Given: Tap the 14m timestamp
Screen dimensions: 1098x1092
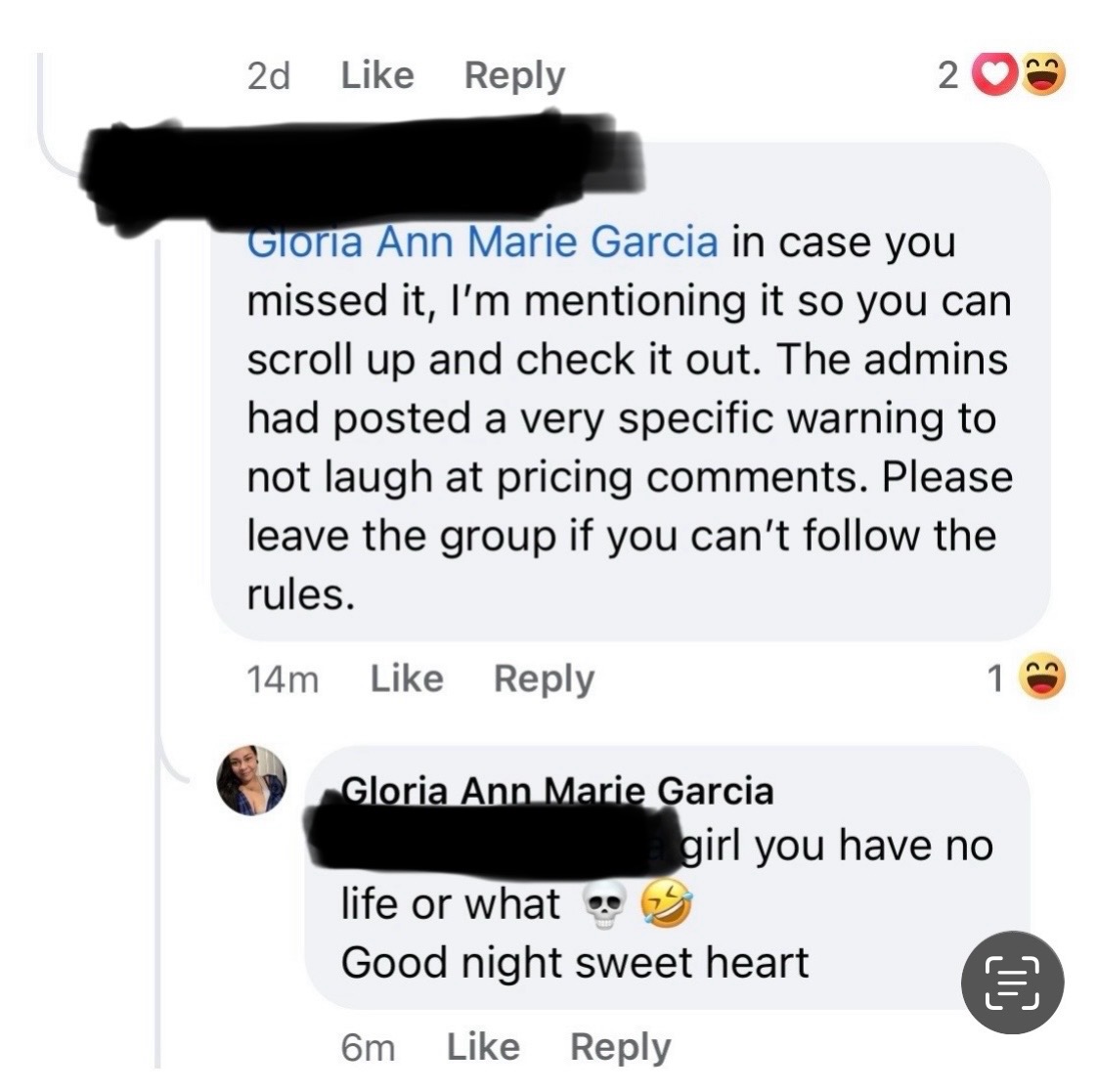Looking at the screenshot, I should pyautogui.click(x=283, y=679).
